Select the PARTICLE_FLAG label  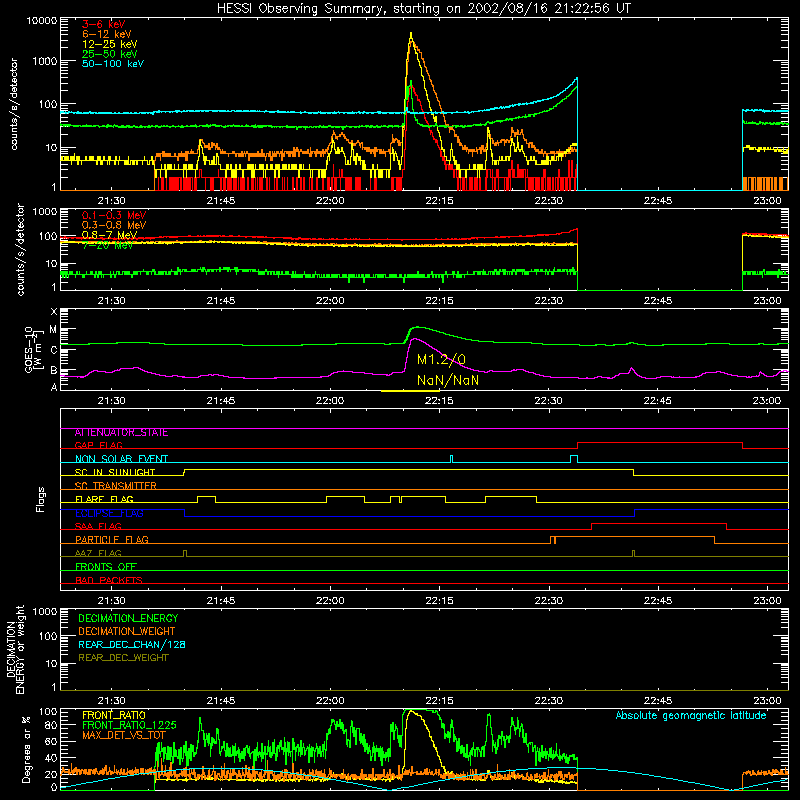click(112, 539)
